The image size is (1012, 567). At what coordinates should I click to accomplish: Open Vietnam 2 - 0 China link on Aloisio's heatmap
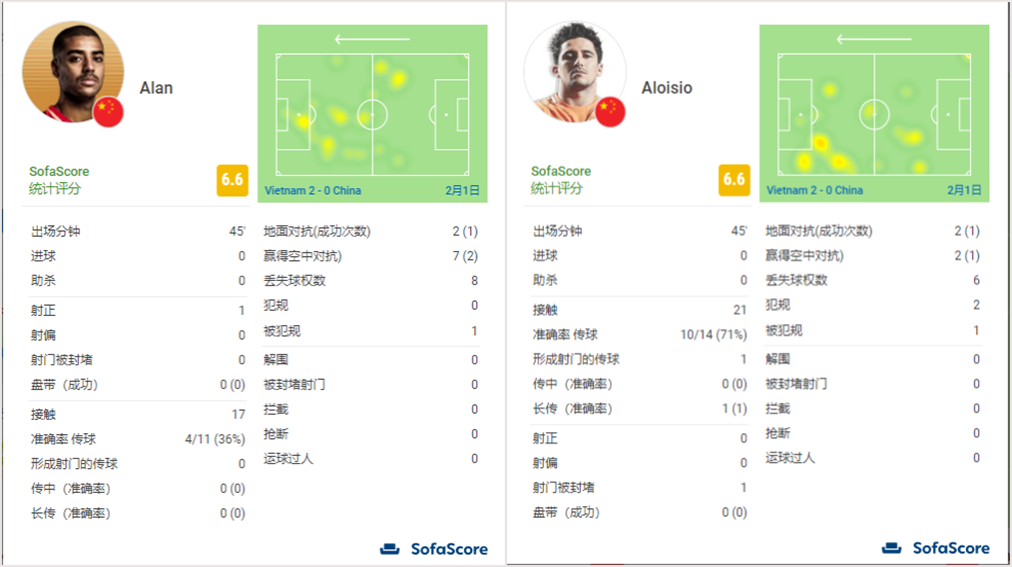815,190
